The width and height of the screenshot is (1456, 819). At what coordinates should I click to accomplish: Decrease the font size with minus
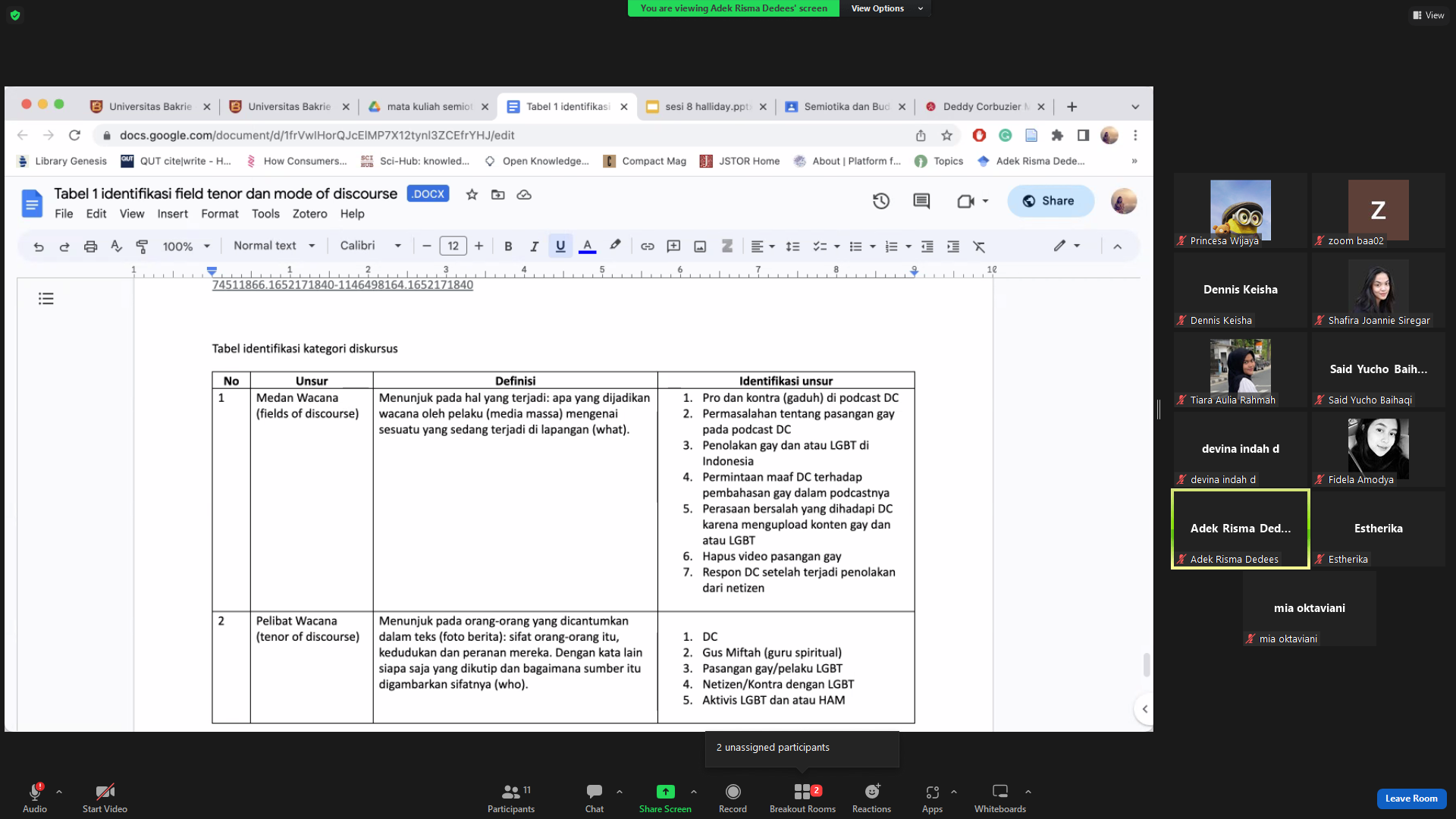426,246
